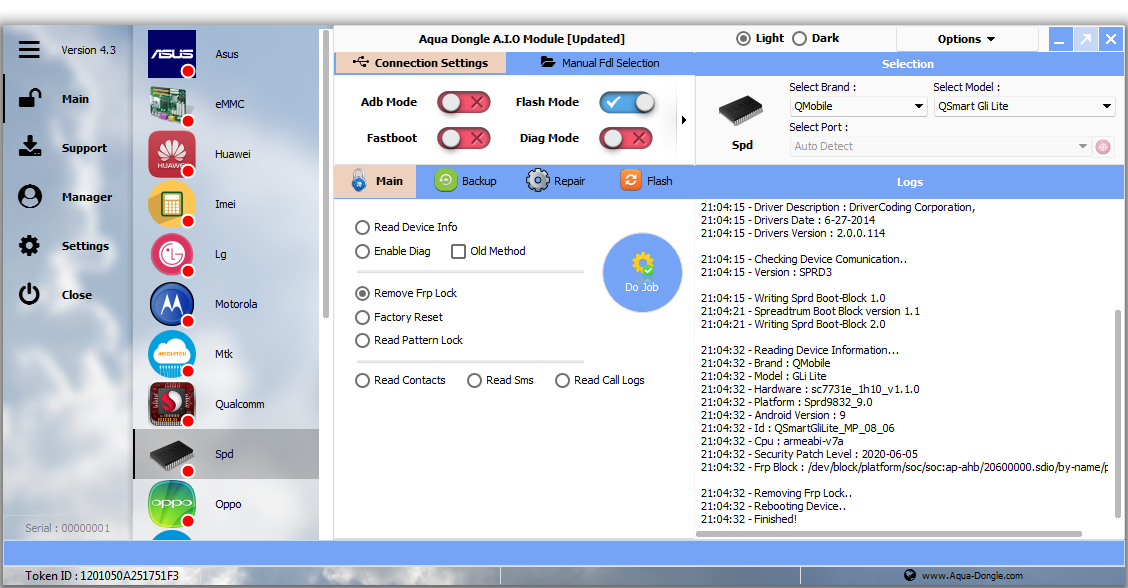Click the Backup tab green icon
Viewport: 1128px width, 588px height.
coord(445,181)
